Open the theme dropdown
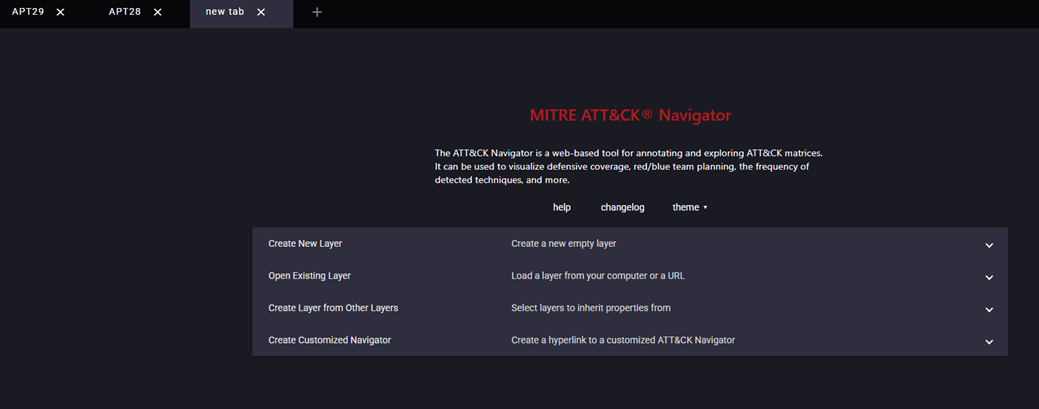This screenshot has width=1039, height=409. pos(689,207)
